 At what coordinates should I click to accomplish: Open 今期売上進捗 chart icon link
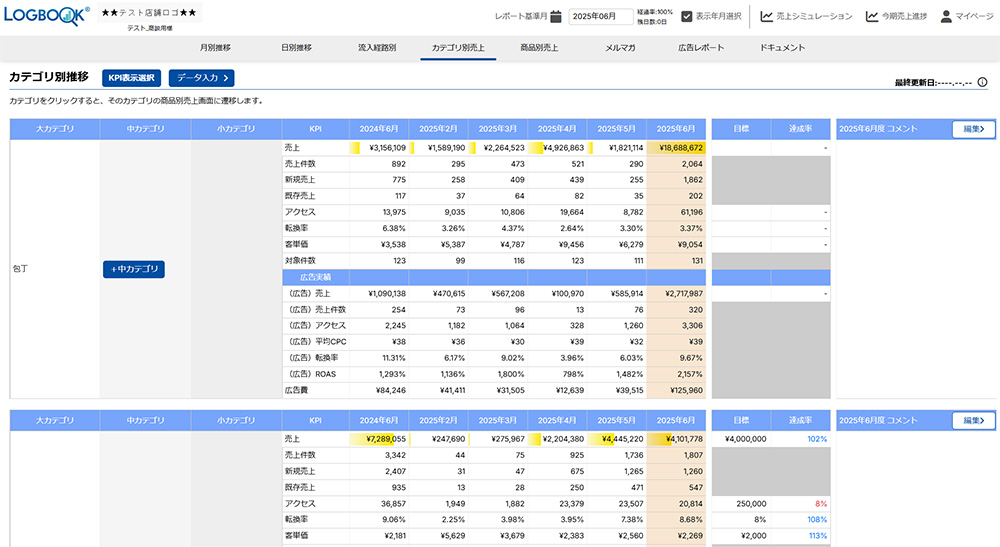pyautogui.click(x=872, y=16)
